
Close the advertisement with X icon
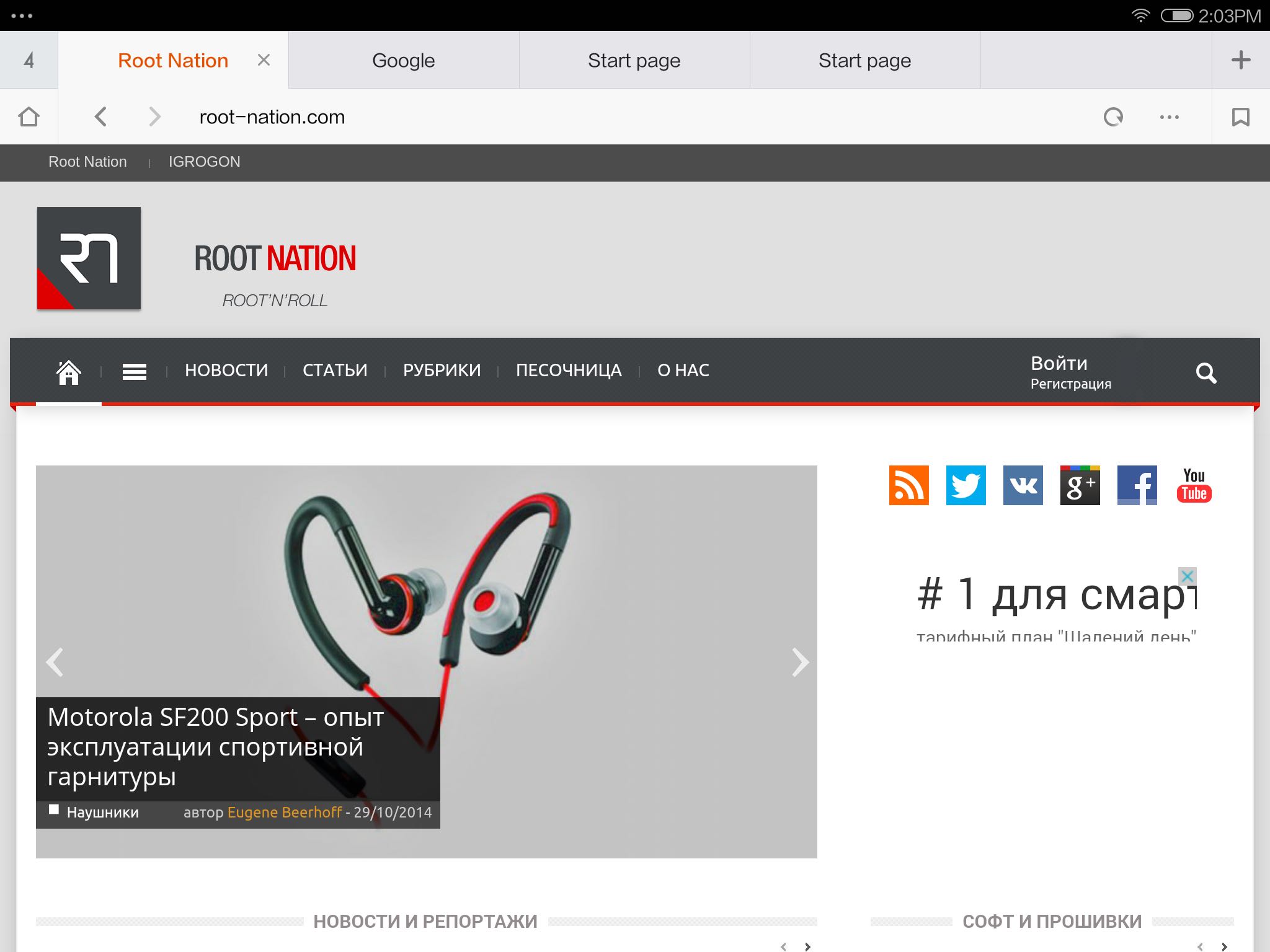pos(1187,576)
